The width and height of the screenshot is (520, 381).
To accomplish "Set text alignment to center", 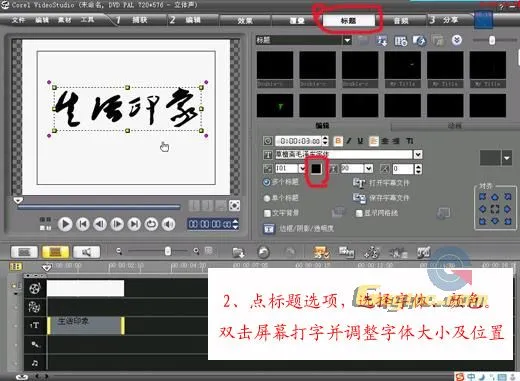I will (x=385, y=141).
